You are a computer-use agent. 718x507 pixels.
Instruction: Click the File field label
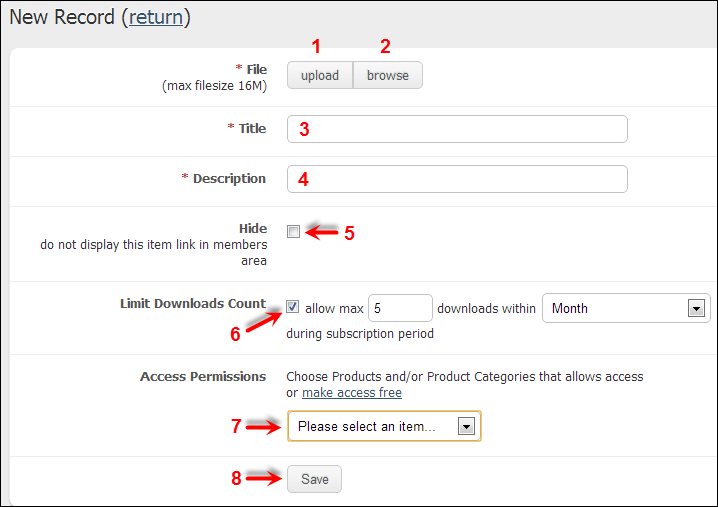[256, 70]
